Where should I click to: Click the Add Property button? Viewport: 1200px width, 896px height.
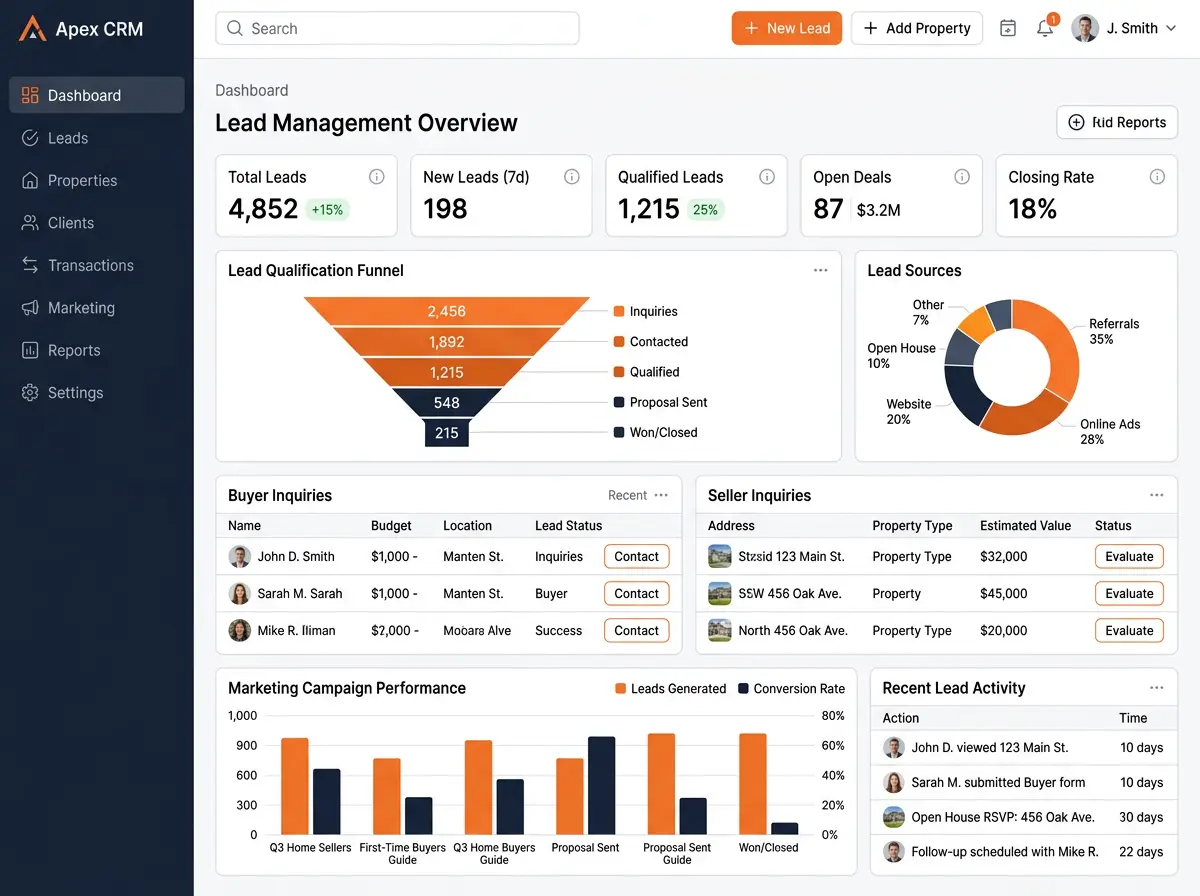[917, 28]
